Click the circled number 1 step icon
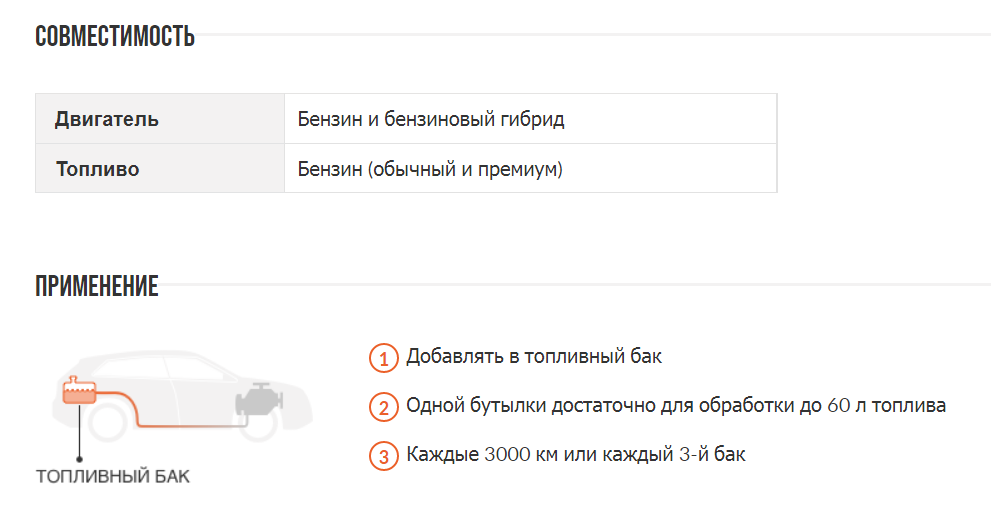This screenshot has height=522, width=999. (383, 357)
